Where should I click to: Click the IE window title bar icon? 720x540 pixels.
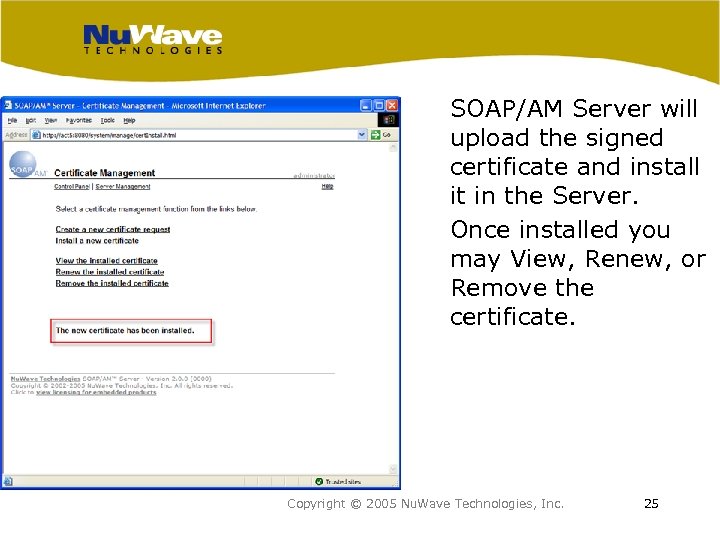click(8, 105)
